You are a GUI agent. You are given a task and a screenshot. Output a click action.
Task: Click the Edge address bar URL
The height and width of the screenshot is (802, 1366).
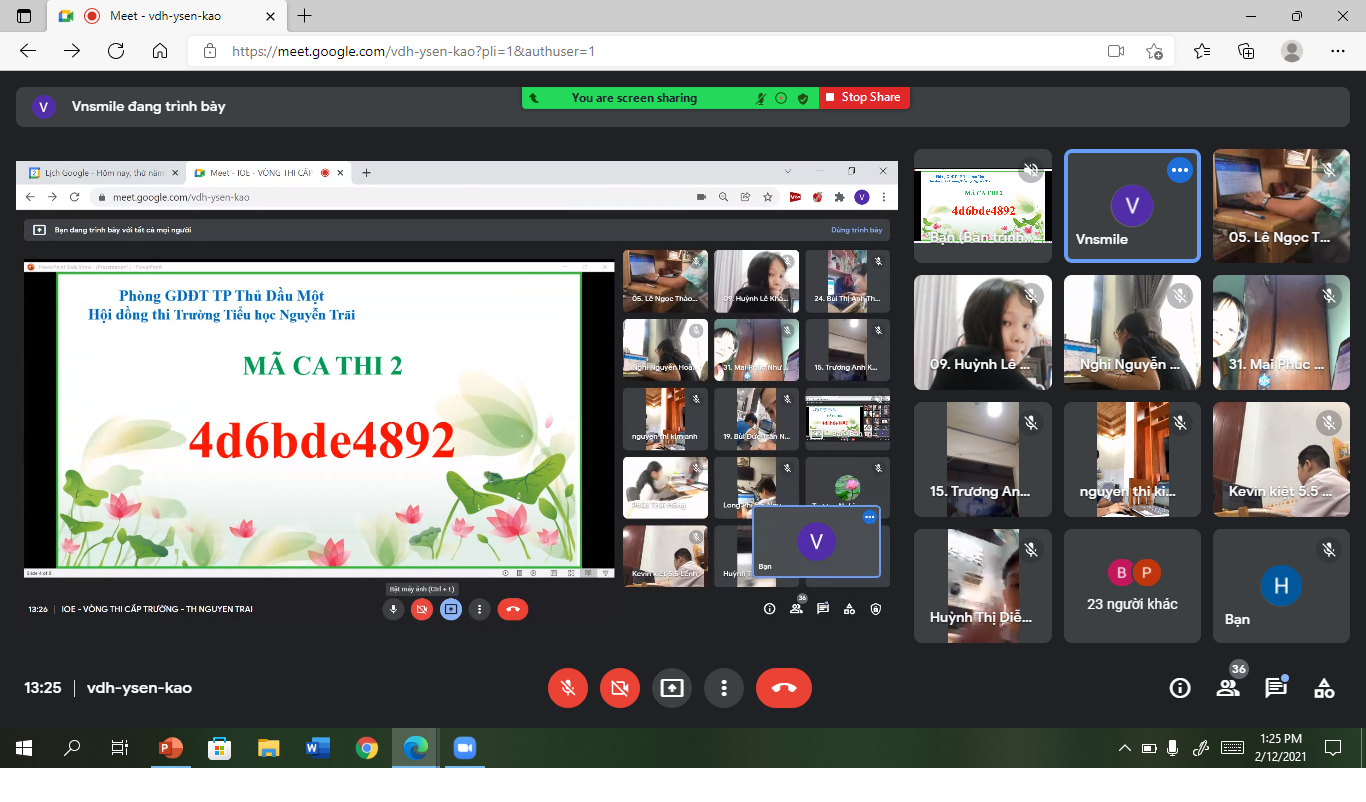tap(413, 51)
